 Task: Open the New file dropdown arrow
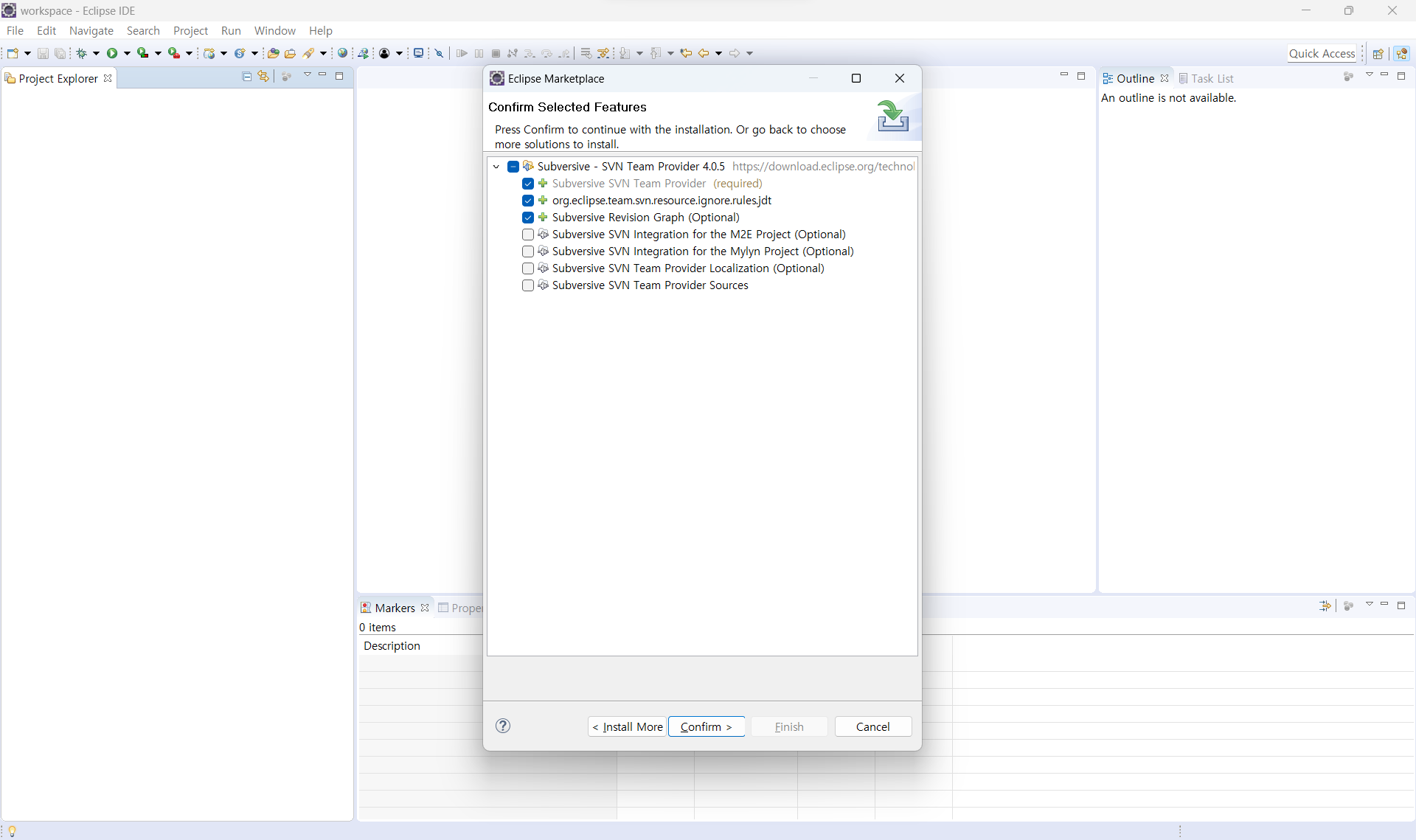(27, 53)
